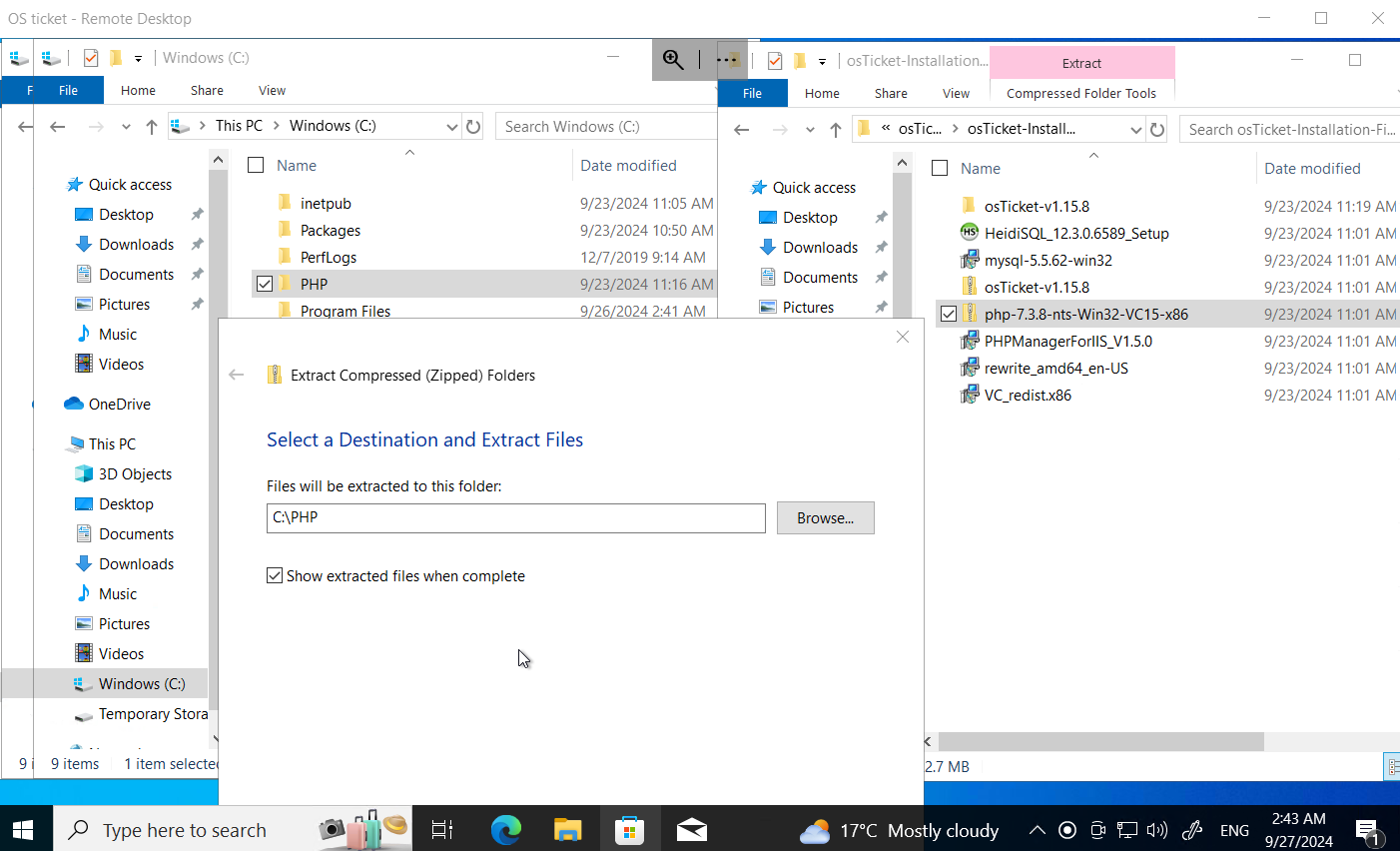Screen dimensions: 1400x851
Task: Select PerfLogs folder in Windows (C:)
Action: tap(328, 257)
